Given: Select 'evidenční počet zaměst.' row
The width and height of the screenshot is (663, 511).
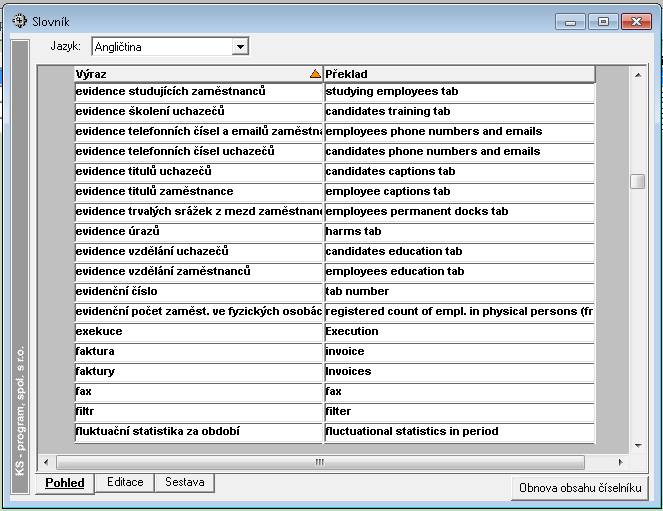Looking at the screenshot, I should [x=198, y=312].
